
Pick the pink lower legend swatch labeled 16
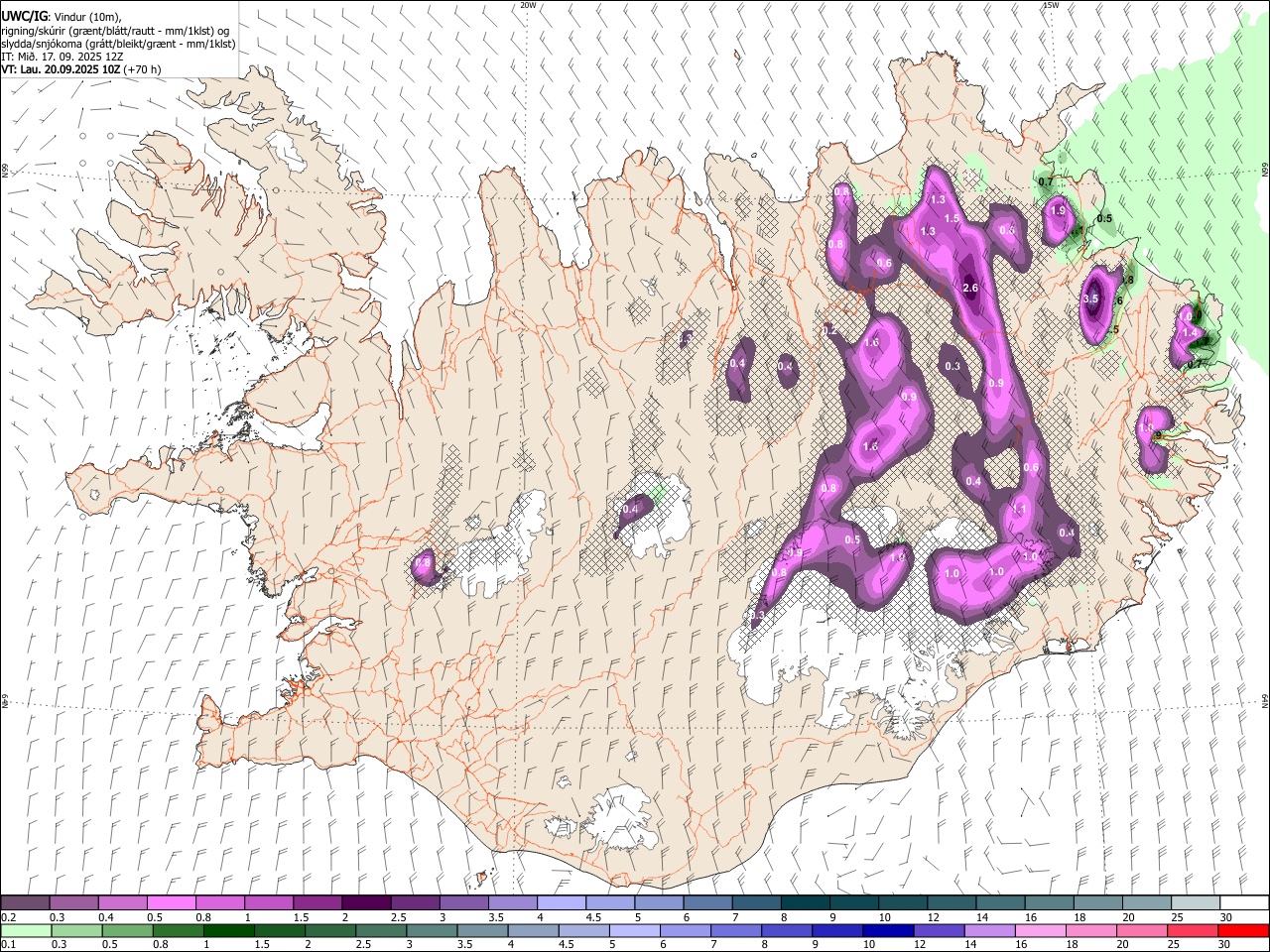tap(1040, 930)
